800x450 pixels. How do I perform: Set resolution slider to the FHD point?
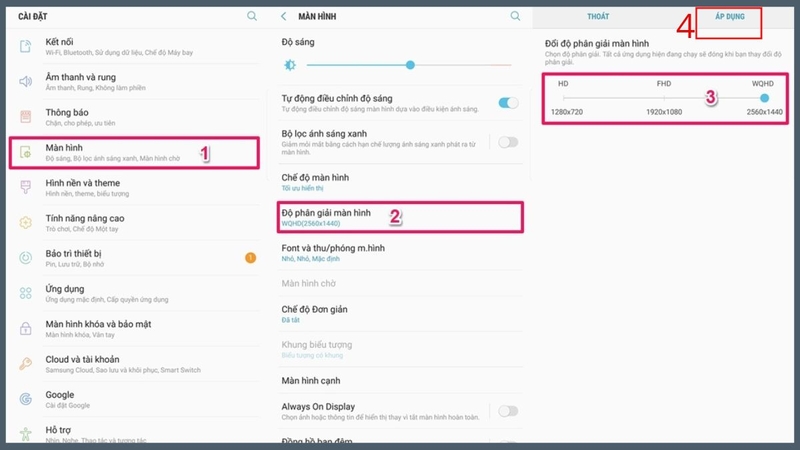click(664, 97)
